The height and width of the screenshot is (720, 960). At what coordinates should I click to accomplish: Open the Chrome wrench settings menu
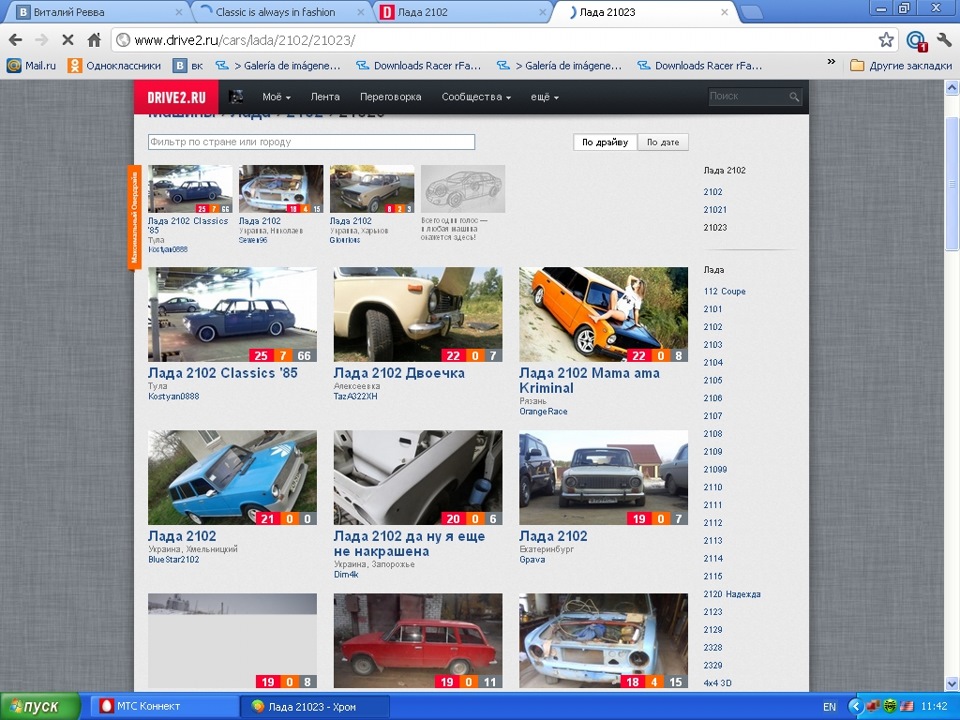tap(944, 40)
